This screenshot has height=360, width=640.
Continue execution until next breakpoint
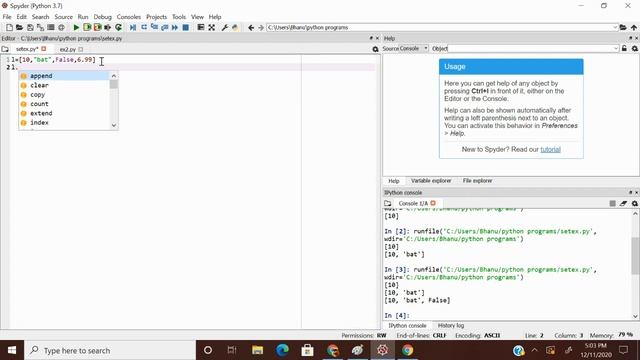pyautogui.click(x=175, y=27)
